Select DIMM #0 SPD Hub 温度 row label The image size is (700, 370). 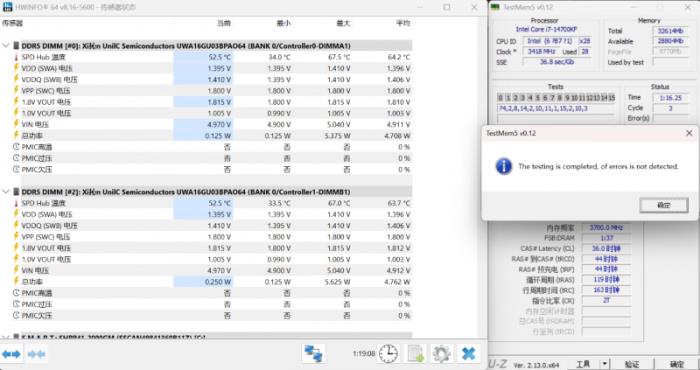pos(44,57)
